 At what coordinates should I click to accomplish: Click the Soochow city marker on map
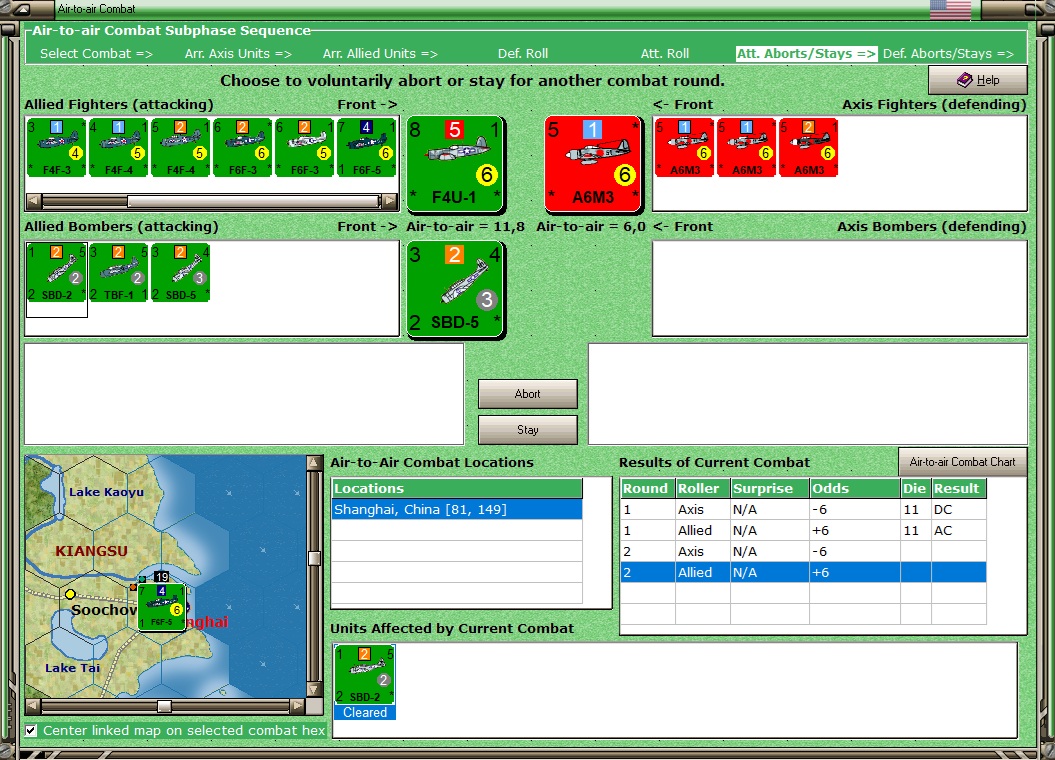point(70,595)
